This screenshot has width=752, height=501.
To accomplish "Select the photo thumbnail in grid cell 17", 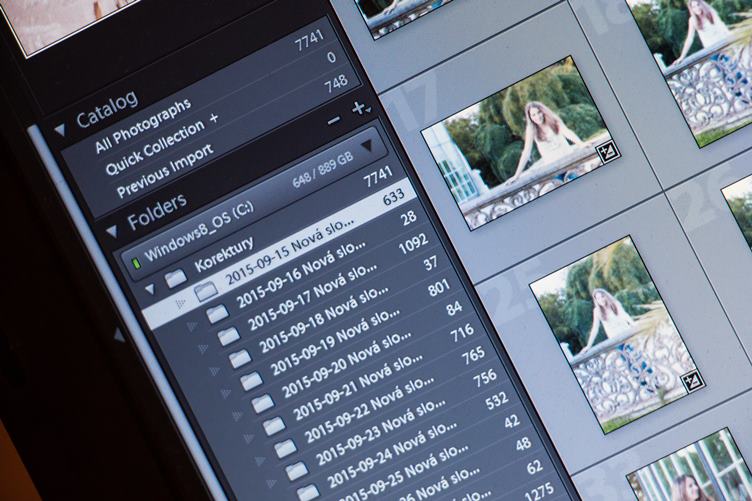I will (520, 143).
